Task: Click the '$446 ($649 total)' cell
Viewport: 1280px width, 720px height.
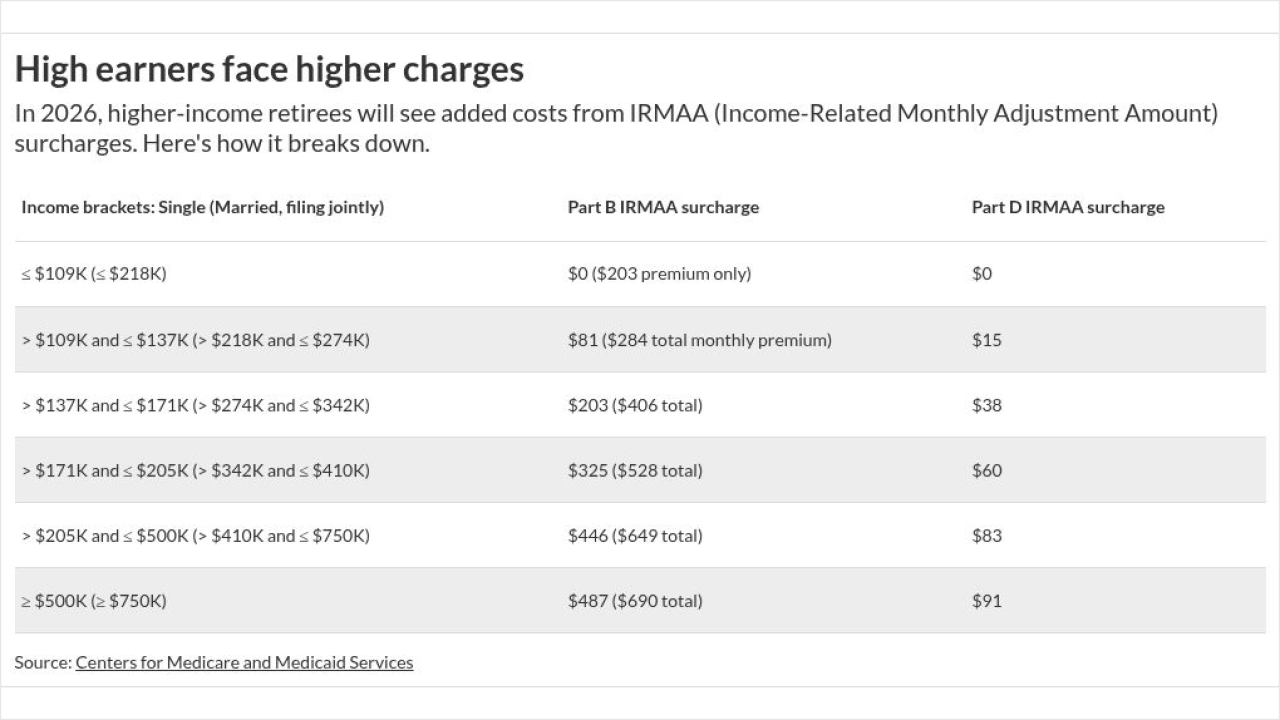Action: pyautogui.click(x=635, y=536)
